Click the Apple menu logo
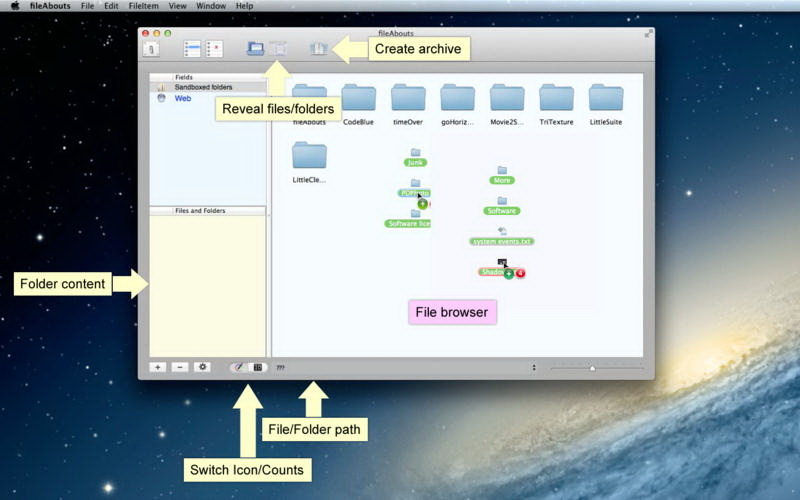Screen dimensions: 800x500 pyautogui.click(x=14, y=6)
